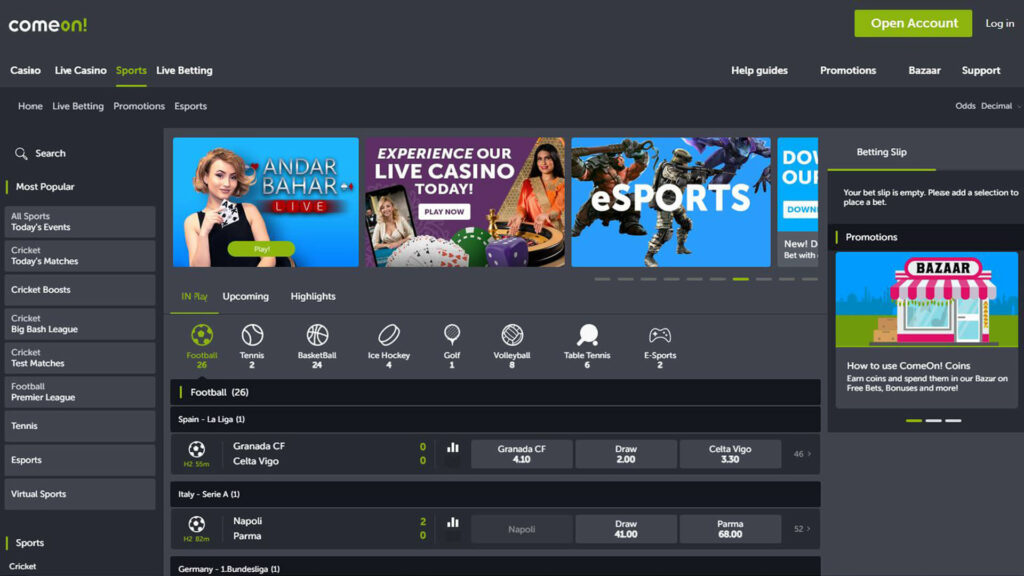The width and height of the screenshot is (1024, 576).
Task: Open the Live Casino tab
Action: 80,71
